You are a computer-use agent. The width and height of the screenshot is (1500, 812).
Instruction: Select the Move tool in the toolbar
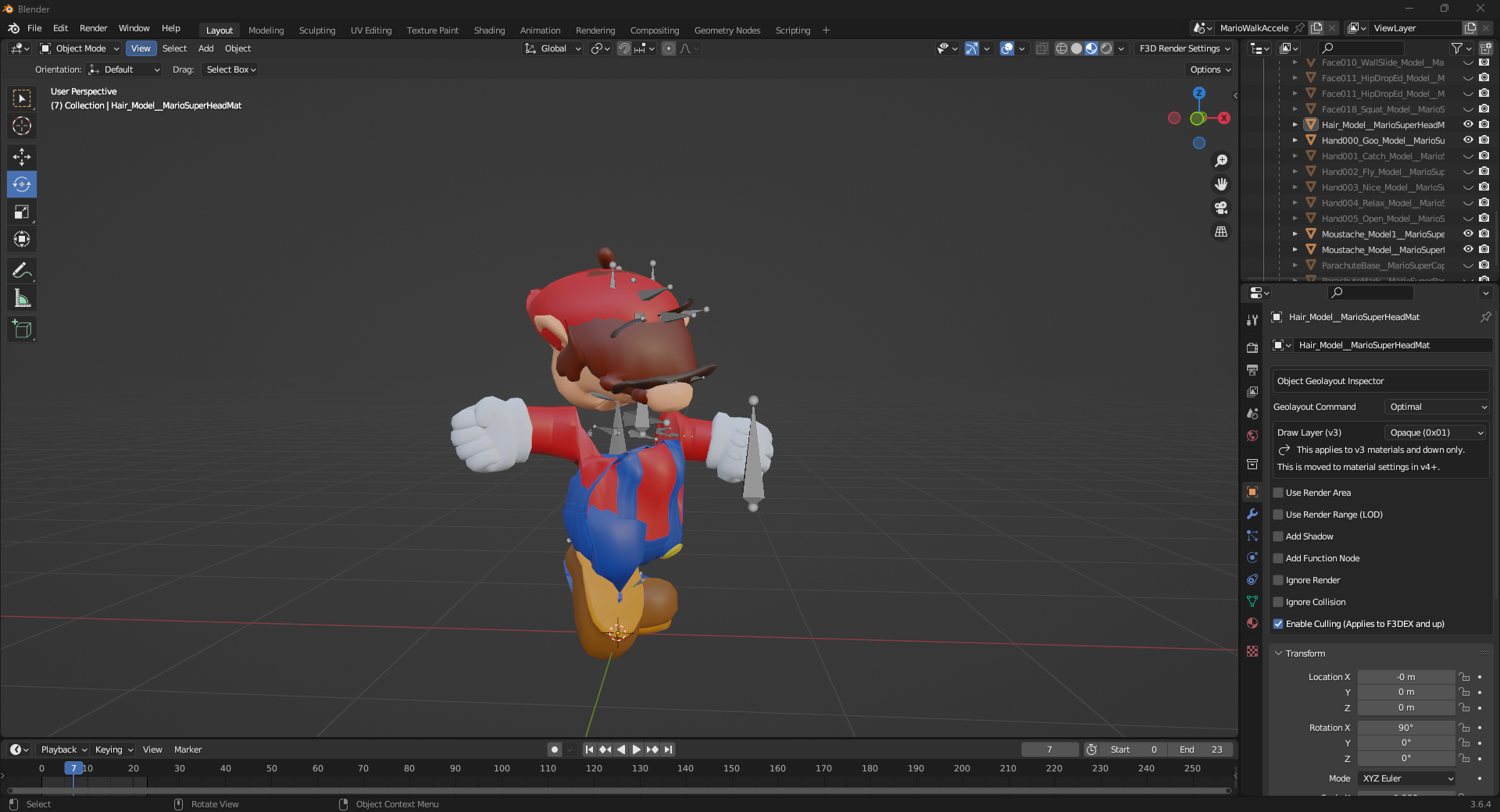point(22,157)
